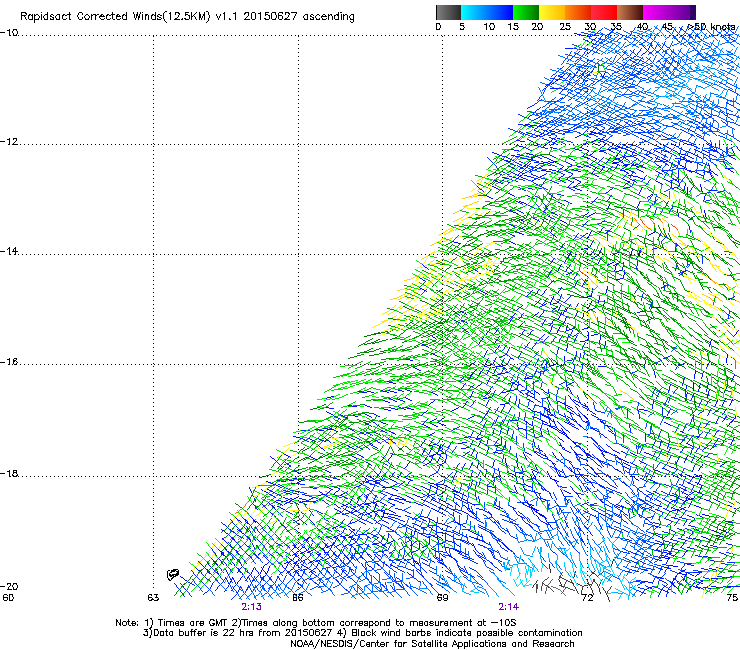Click the "-20" latitude axis label
The image size is (740, 650).
9,586
